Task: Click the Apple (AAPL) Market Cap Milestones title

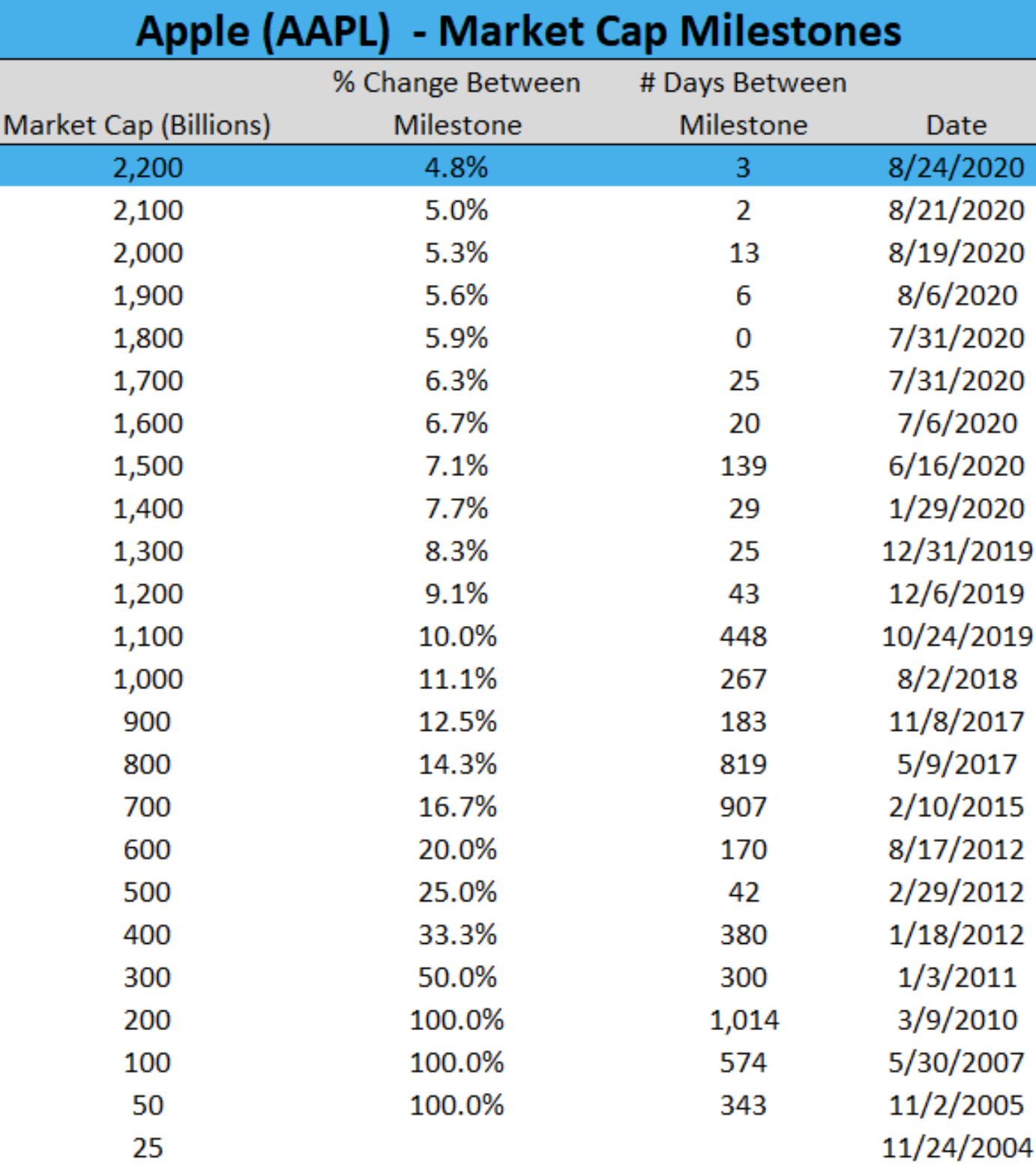Action: click(x=519, y=32)
